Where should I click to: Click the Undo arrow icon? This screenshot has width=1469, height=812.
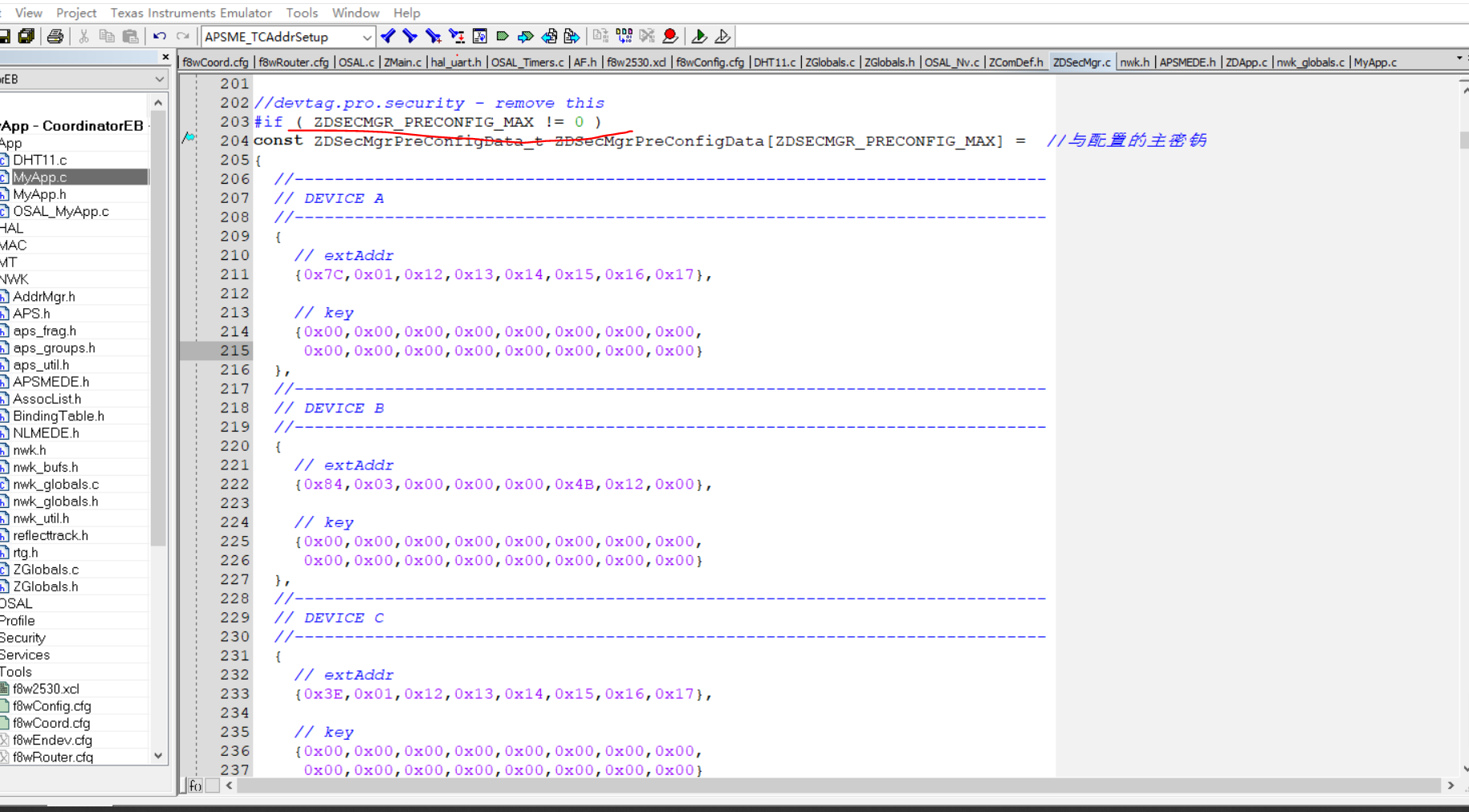point(160,36)
